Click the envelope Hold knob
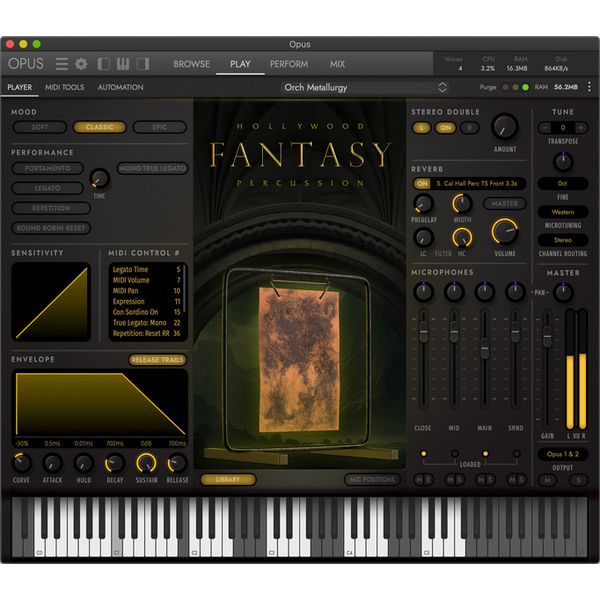Image resolution: width=600 pixels, height=600 pixels. coord(83,463)
